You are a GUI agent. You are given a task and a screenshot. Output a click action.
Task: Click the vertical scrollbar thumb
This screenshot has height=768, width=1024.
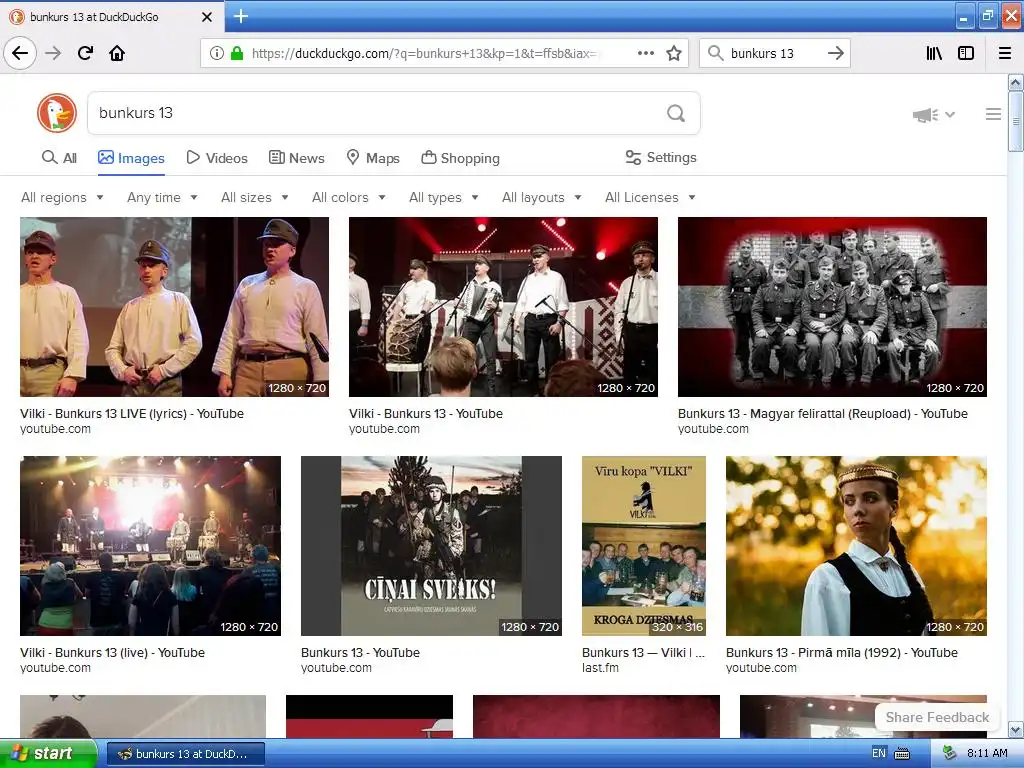pyautogui.click(x=1015, y=121)
